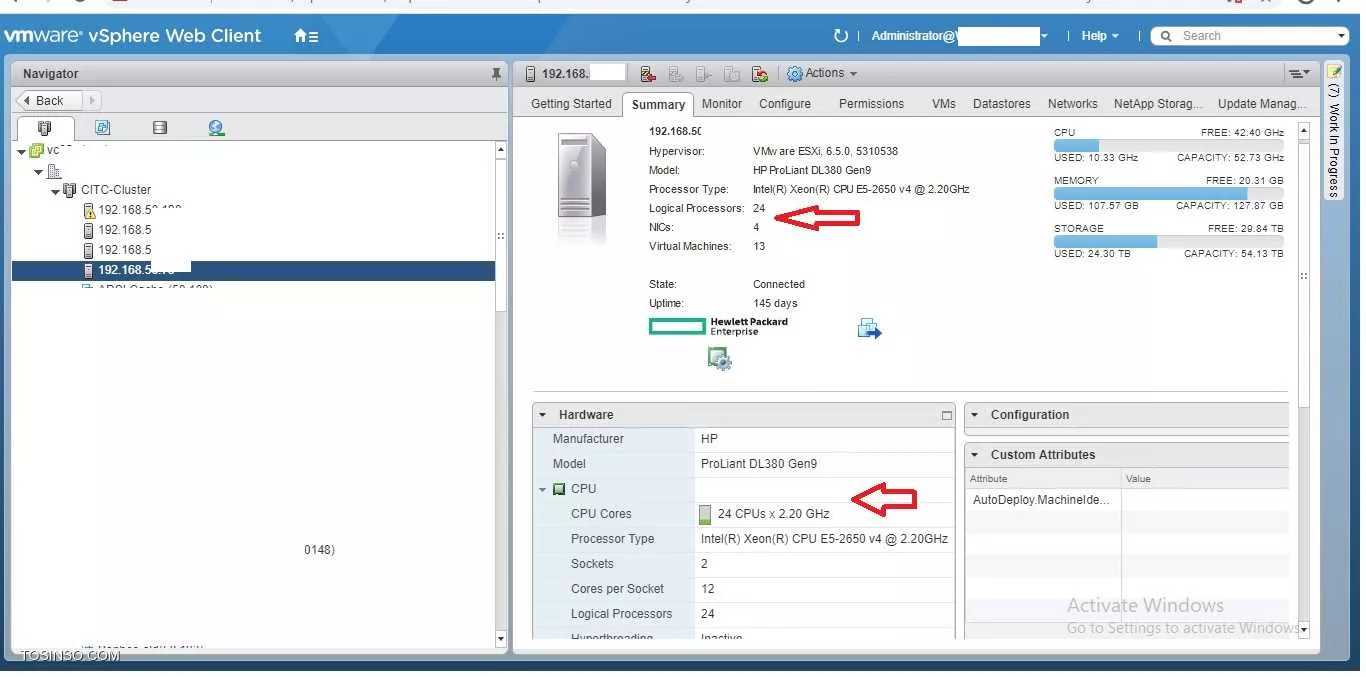Collapse the CITC-Cluster node

click(56, 190)
